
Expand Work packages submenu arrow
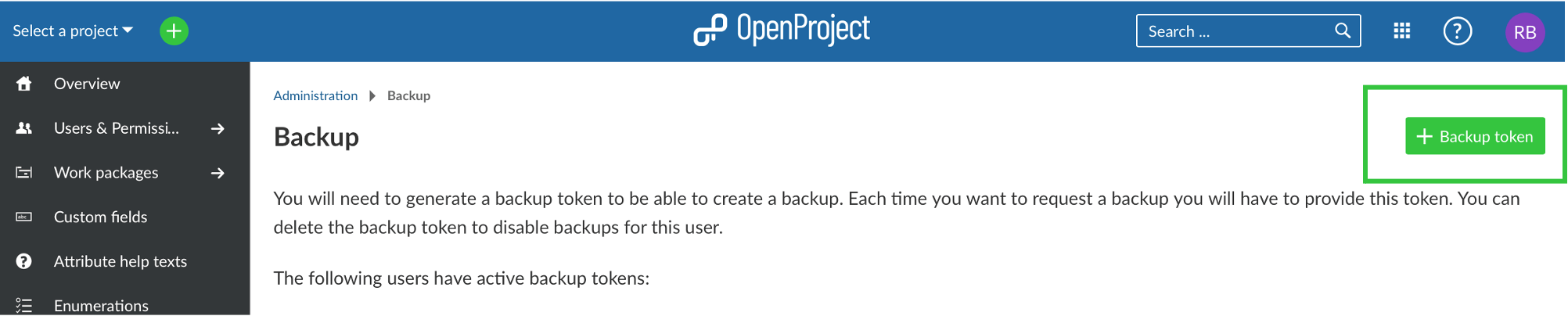[218, 173]
